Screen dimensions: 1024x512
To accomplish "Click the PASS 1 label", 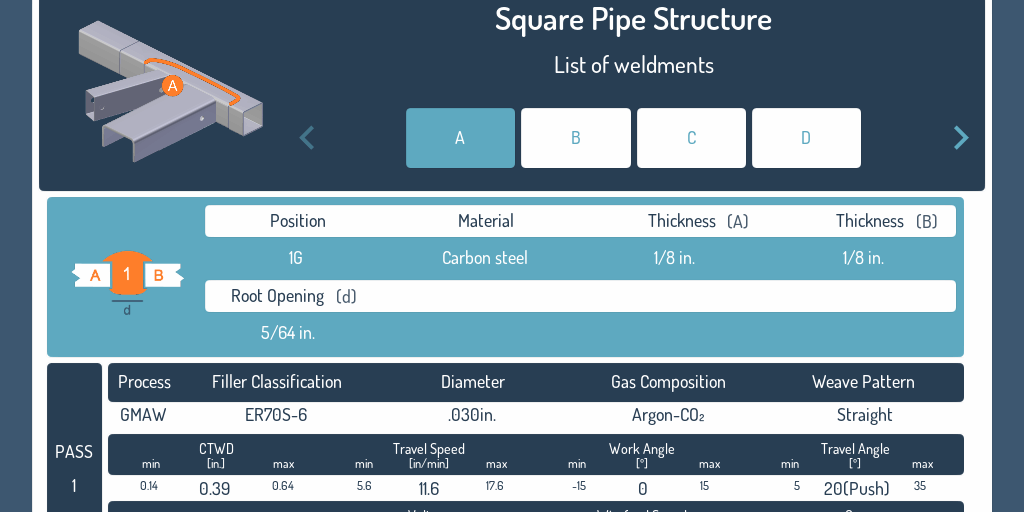I will point(74,468).
